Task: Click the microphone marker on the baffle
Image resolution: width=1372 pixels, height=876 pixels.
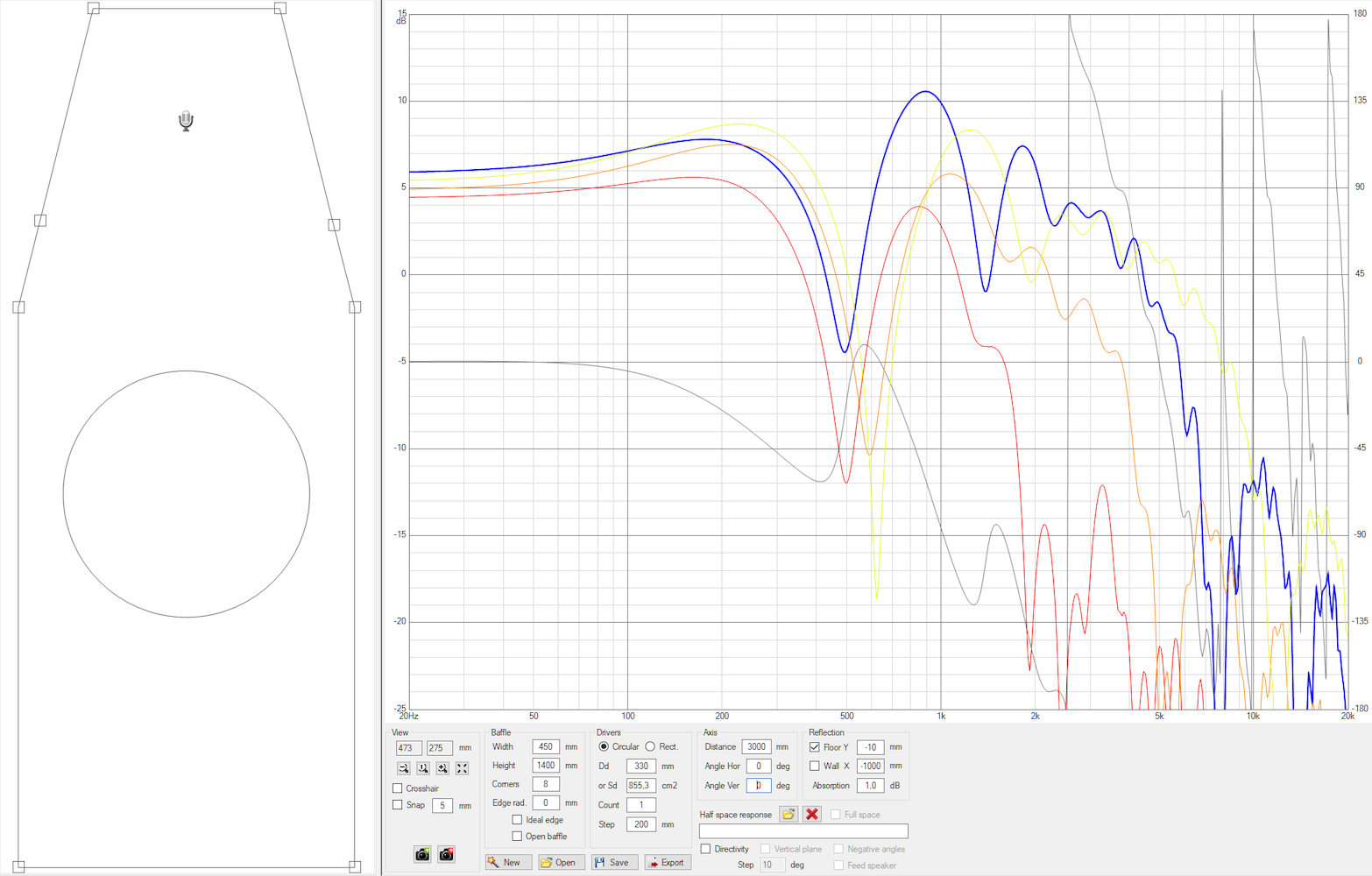Action: tap(186, 121)
